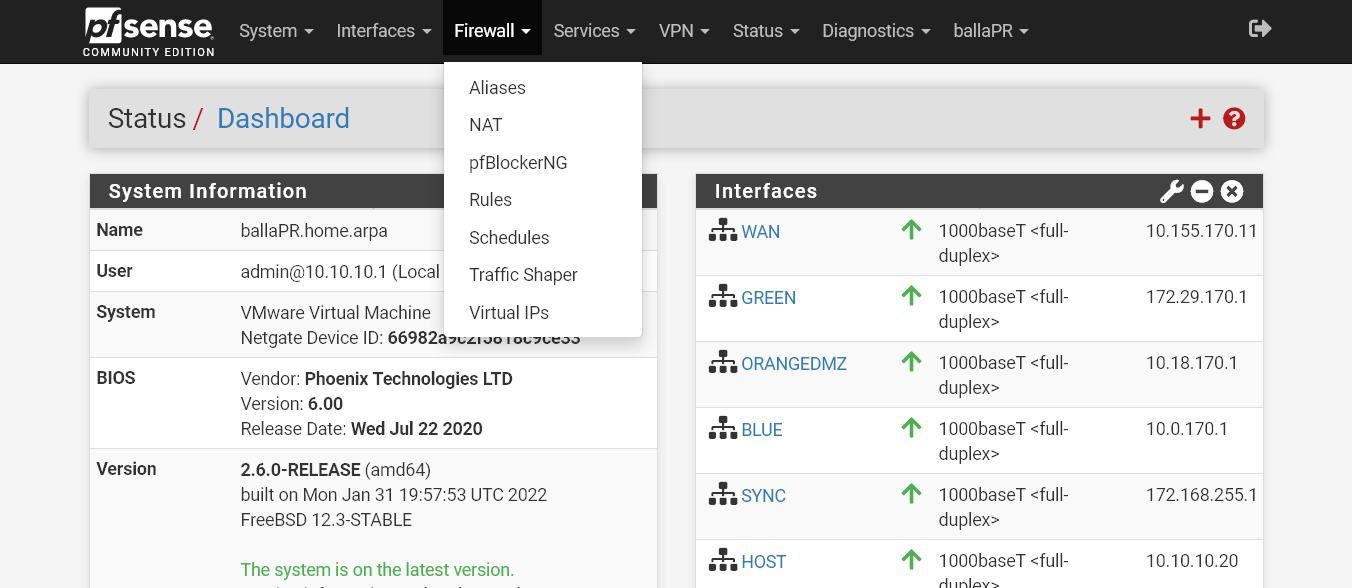The height and width of the screenshot is (588, 1352).
Task: Open Firewall Aliases
Action: pyautogui.click(x=497, y=88)
